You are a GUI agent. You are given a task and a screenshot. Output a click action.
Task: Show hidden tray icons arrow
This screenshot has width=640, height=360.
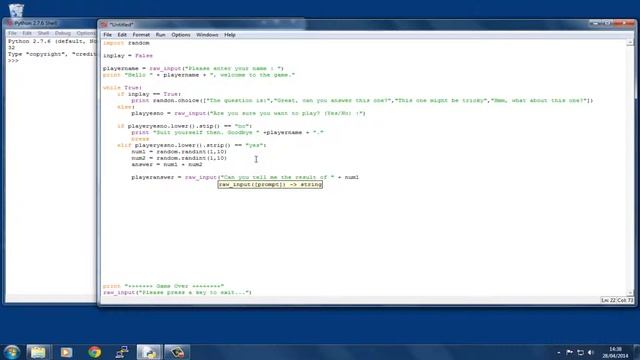[558, 352]
